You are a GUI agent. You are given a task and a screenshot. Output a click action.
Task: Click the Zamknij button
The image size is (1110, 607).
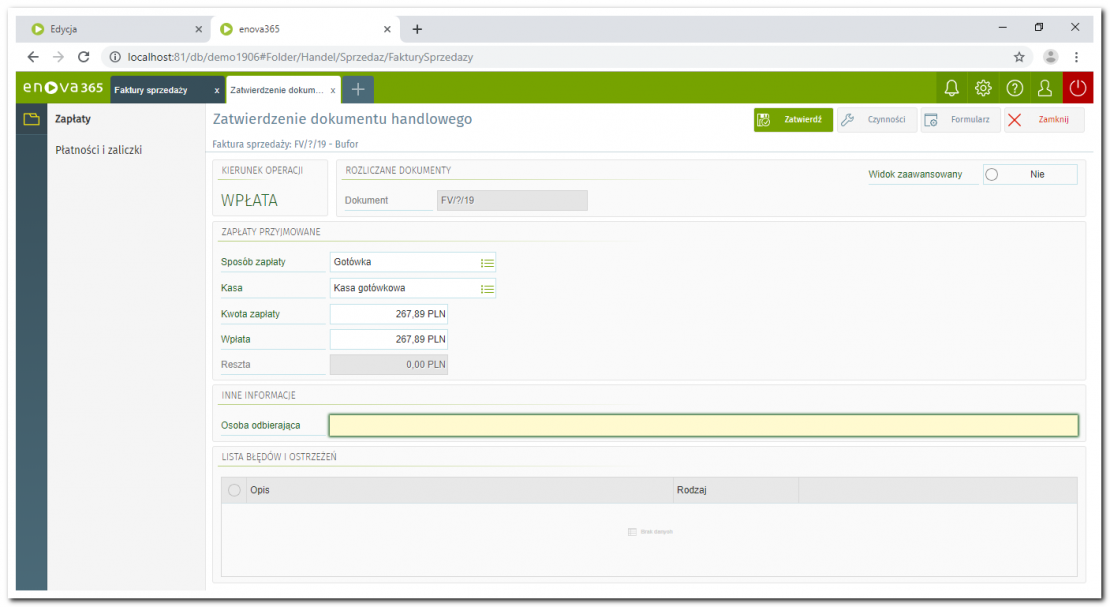coord(1044,120)
